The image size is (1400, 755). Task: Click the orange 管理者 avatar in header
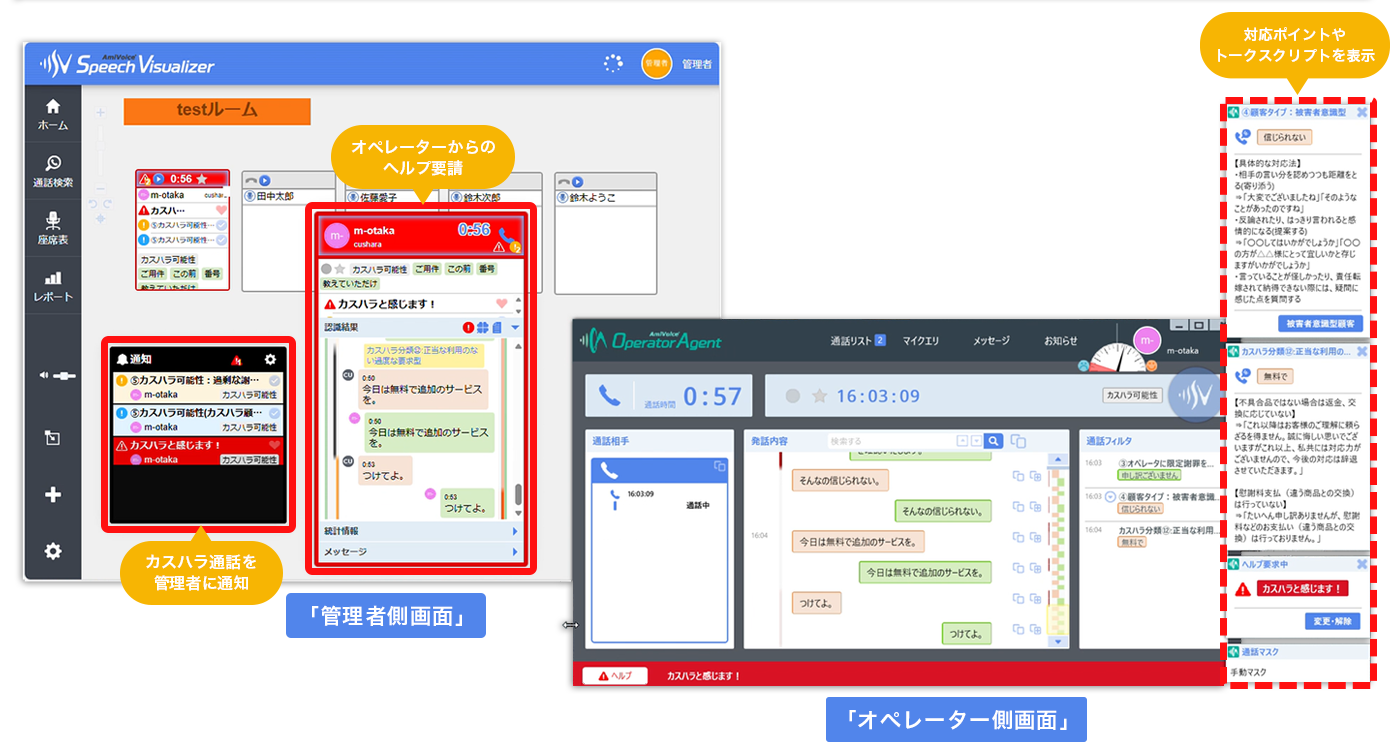(x=656, y=63)
